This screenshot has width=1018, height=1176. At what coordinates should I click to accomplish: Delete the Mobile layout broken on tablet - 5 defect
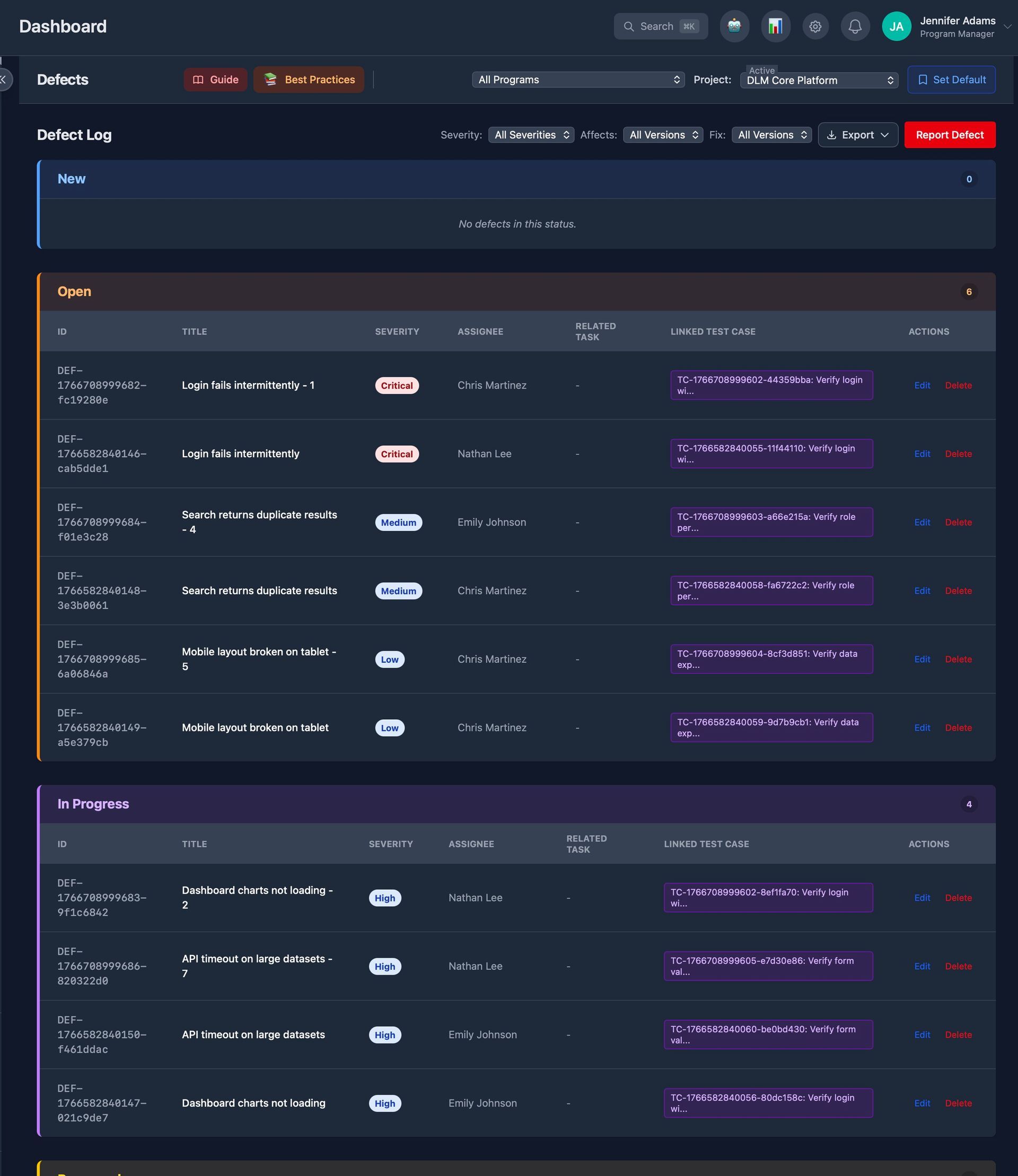958,659
